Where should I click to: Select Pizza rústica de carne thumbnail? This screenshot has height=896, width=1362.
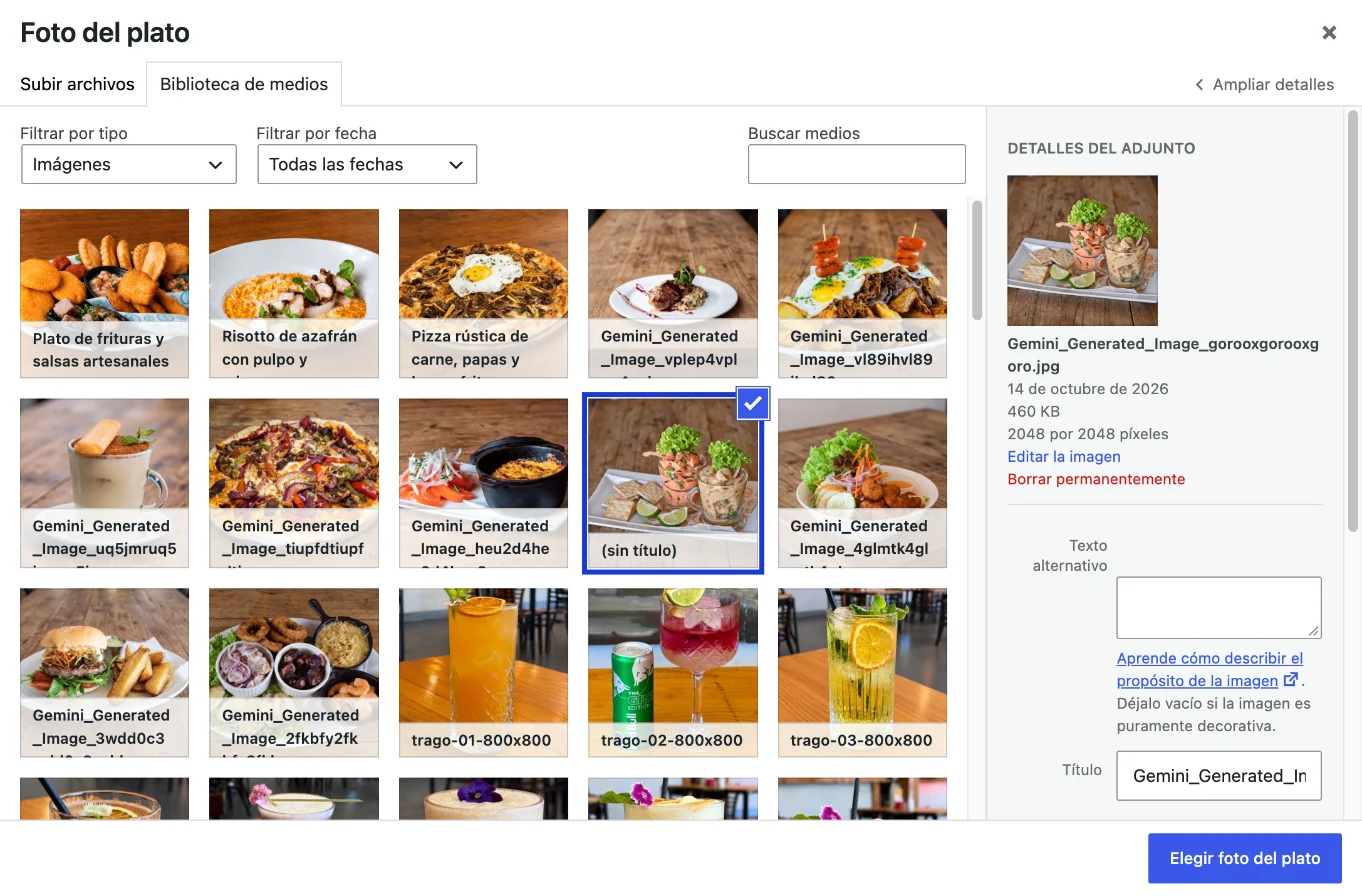pyautogui.click(x=483, y=293)
